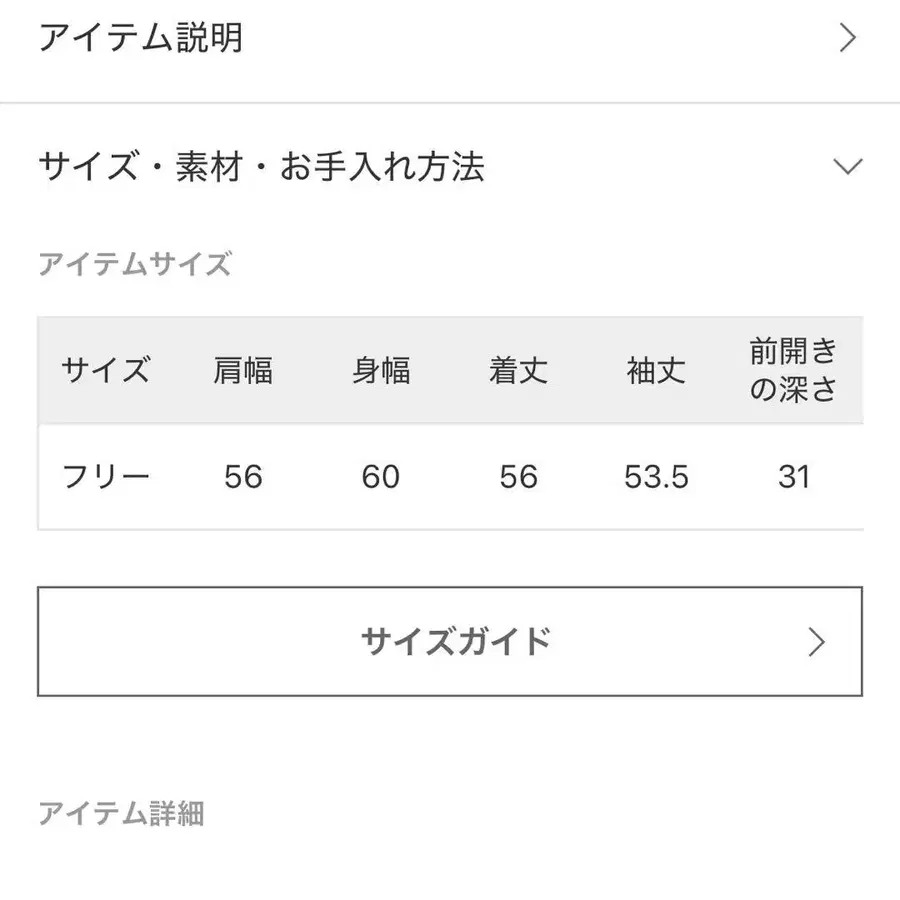Click the downward chevron icon near section header
This screenshot has width=900, height=900.
tap(848, 167)
